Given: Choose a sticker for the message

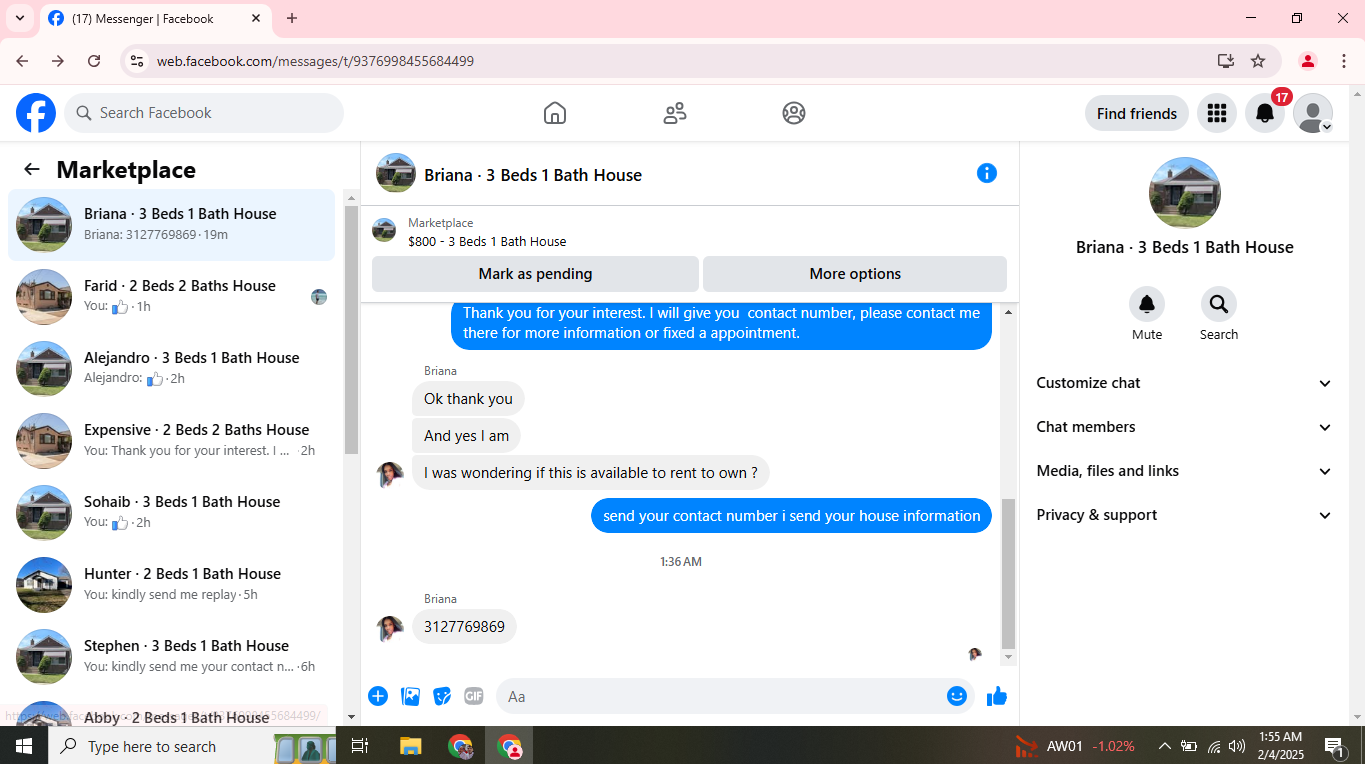Looking at the screenshot, I should (x=442, y=696).
